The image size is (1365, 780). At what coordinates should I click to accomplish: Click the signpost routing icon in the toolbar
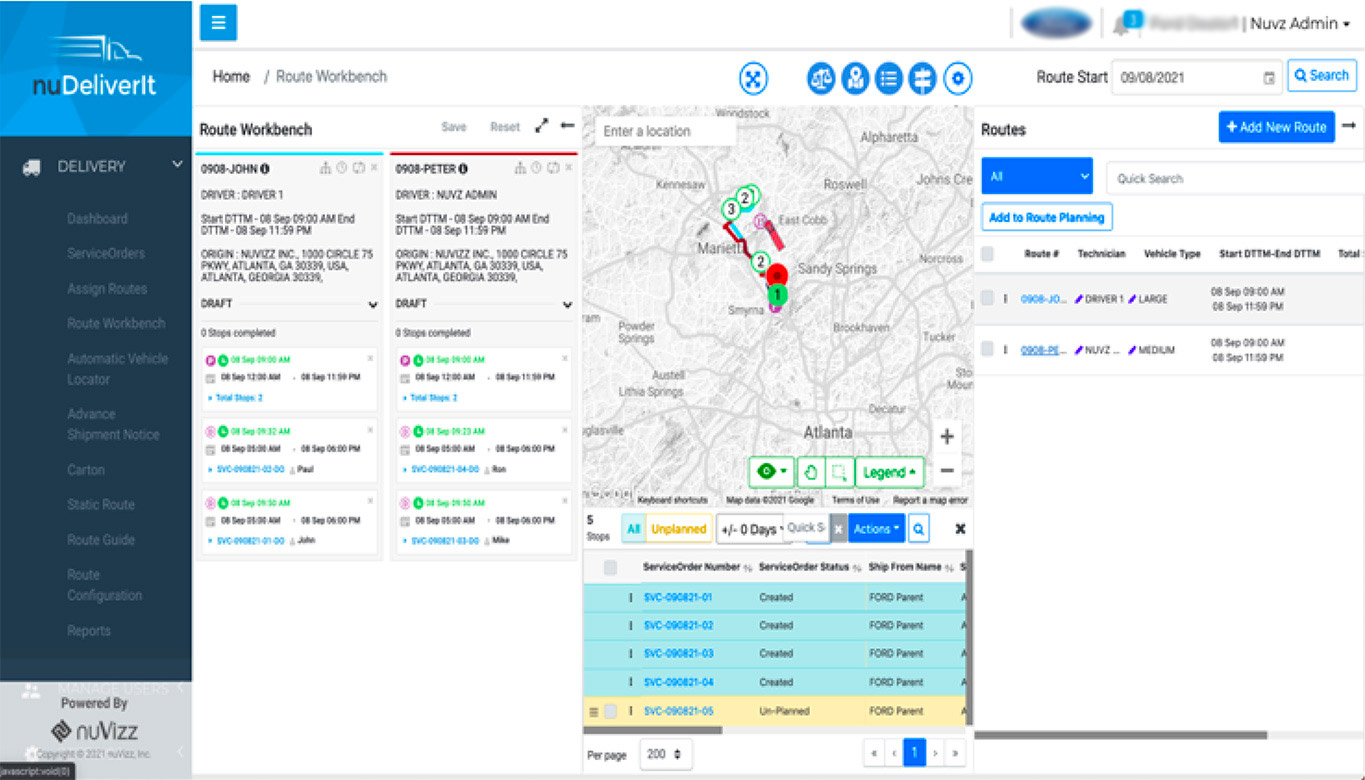921,77
